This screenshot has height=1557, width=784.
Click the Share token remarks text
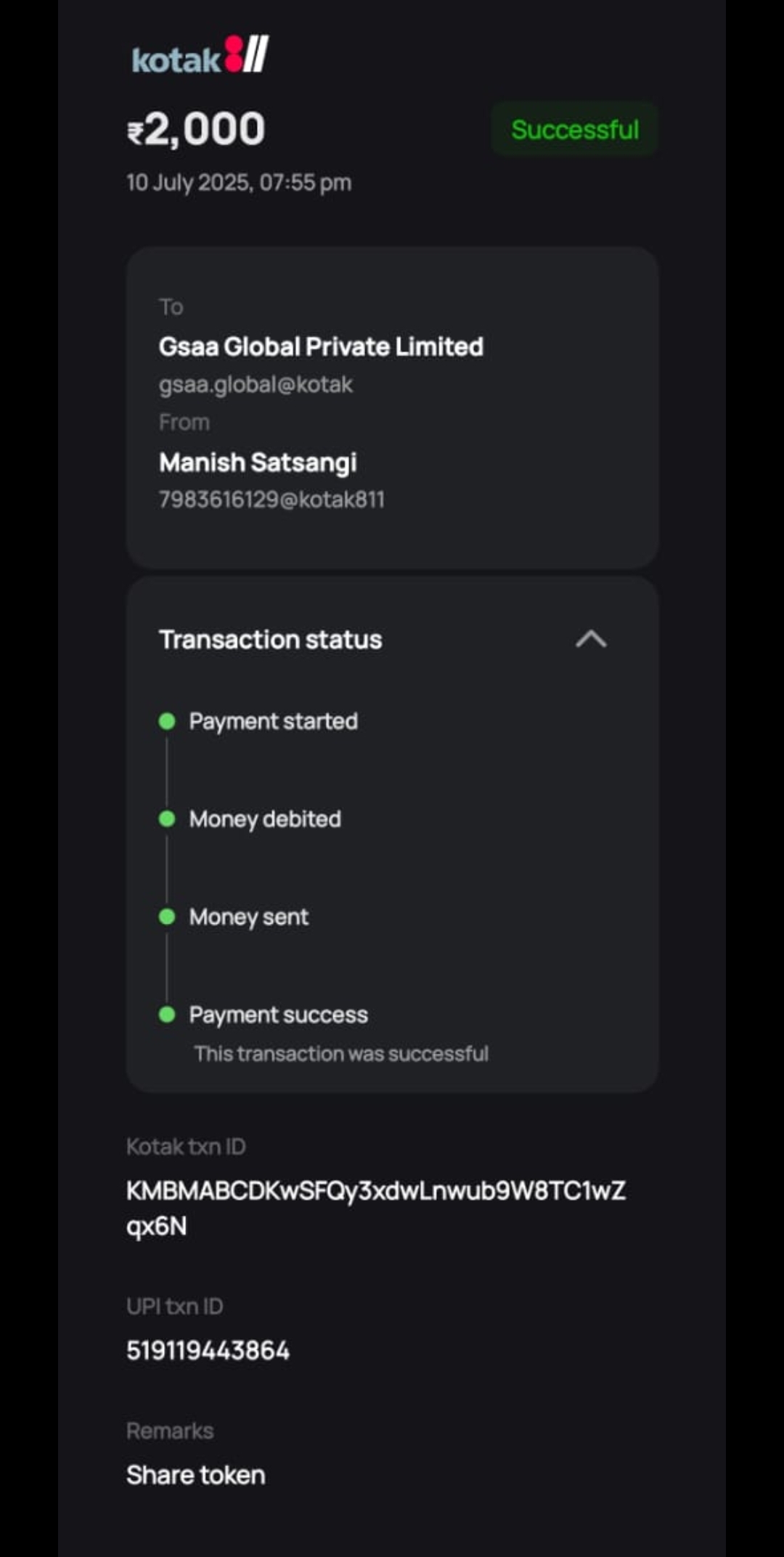tap(195, 1475)
